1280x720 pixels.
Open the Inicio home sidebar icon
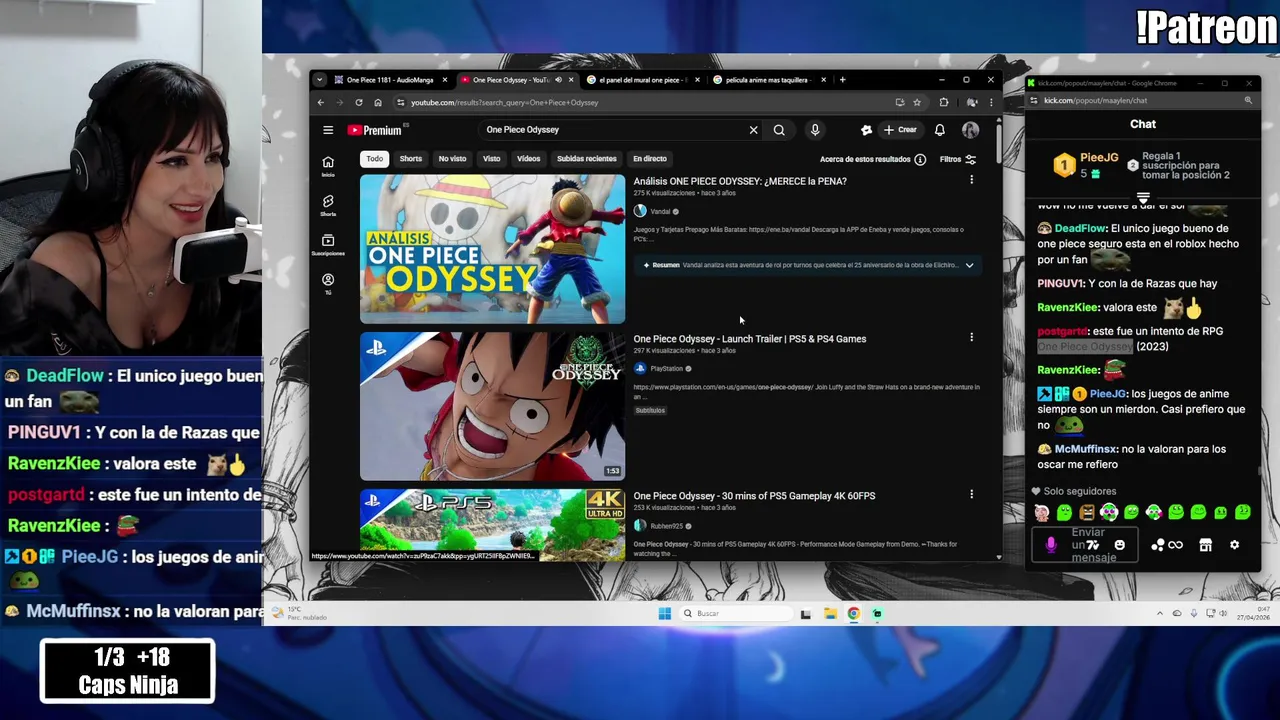(x=328, y=166)
